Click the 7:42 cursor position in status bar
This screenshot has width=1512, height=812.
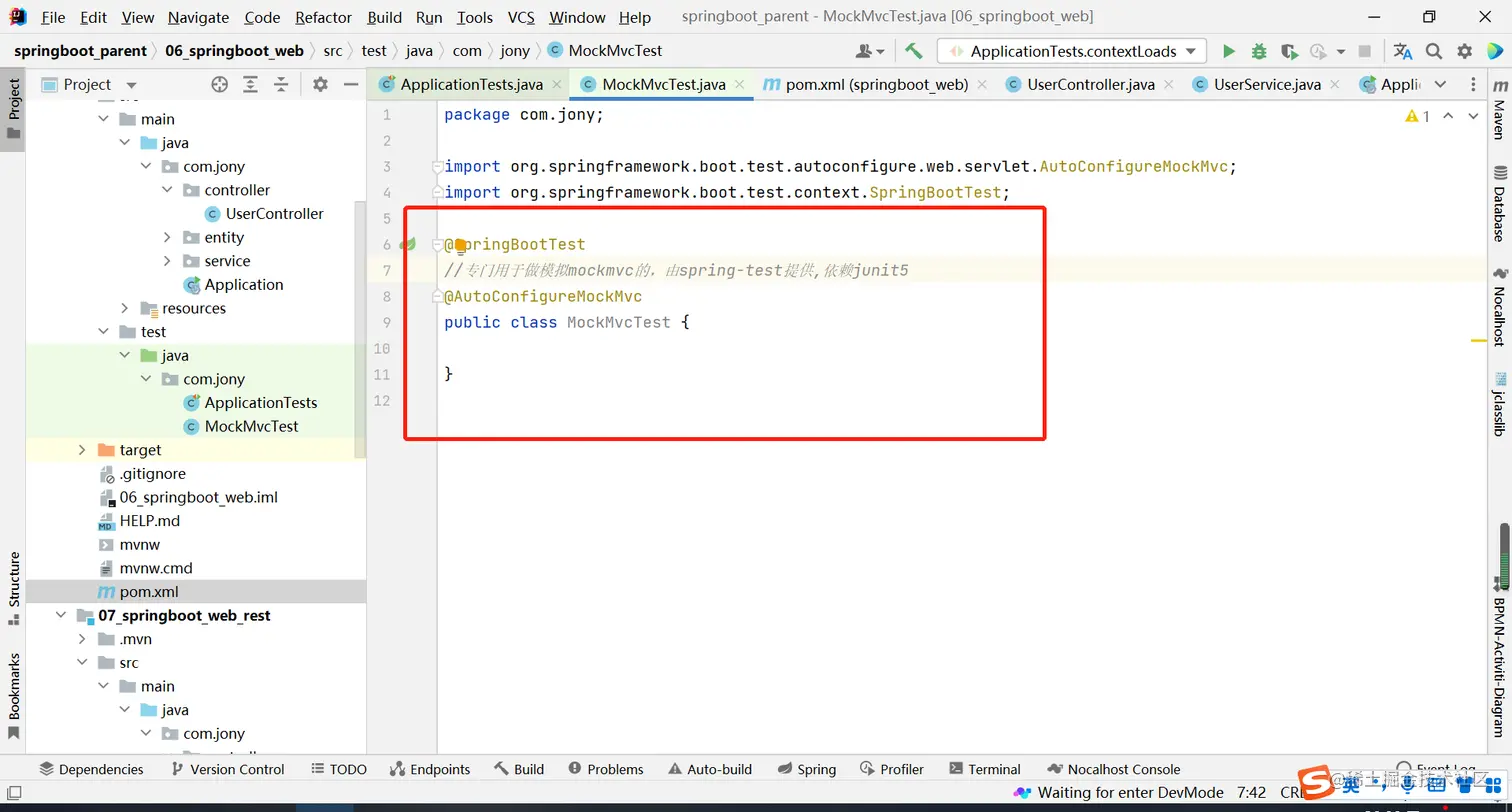click(x=1251, y=792)
